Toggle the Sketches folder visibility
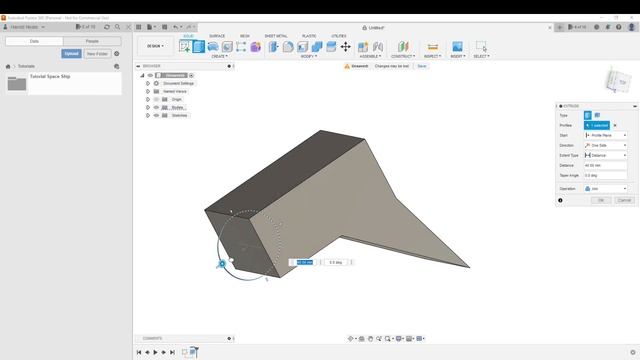This screenshot has width=640, height=360. pos(156,116)
